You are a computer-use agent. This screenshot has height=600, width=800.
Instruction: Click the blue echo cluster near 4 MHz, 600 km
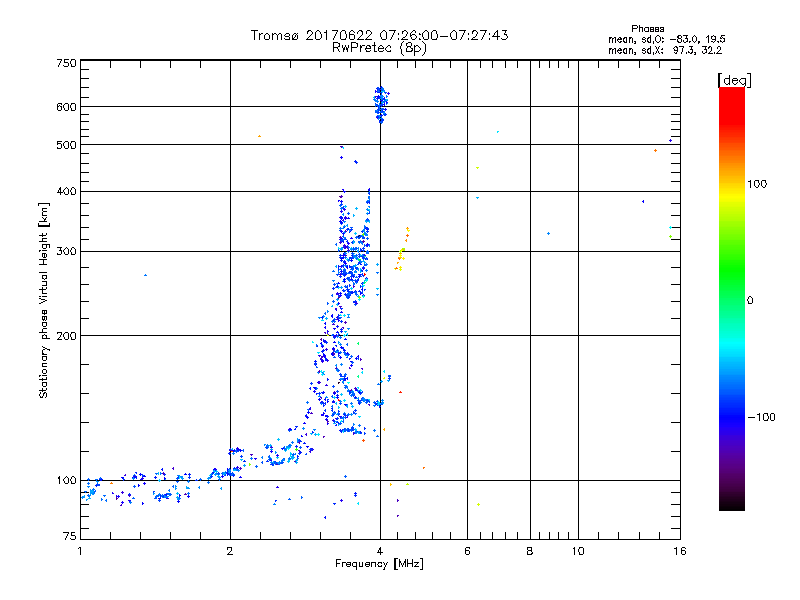pyautogui.click(x=381, y=105)
